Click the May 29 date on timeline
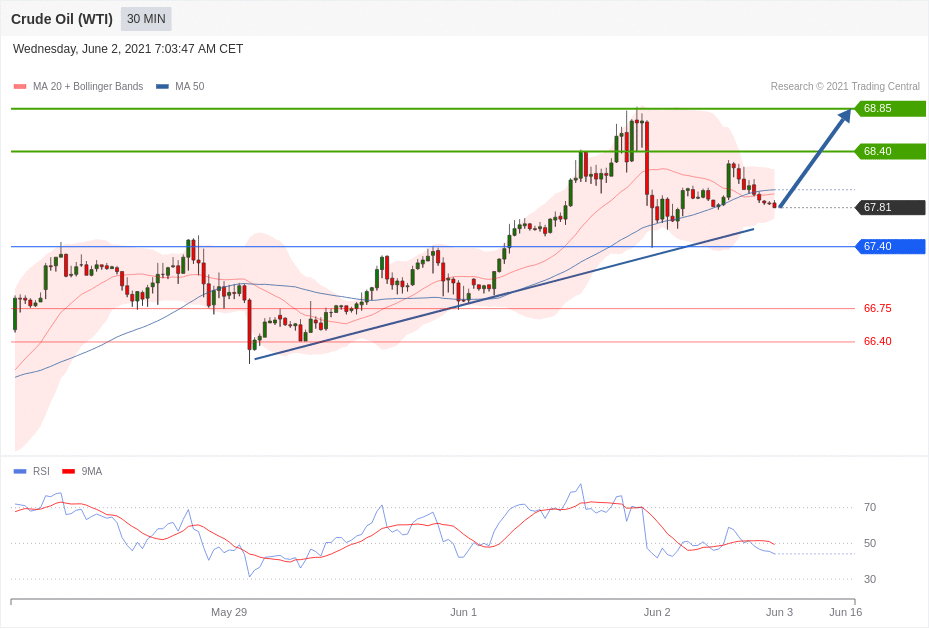Image resolution: width=929 pixels, height=629 pixels. pyautogui.click(x=229, y=612)
